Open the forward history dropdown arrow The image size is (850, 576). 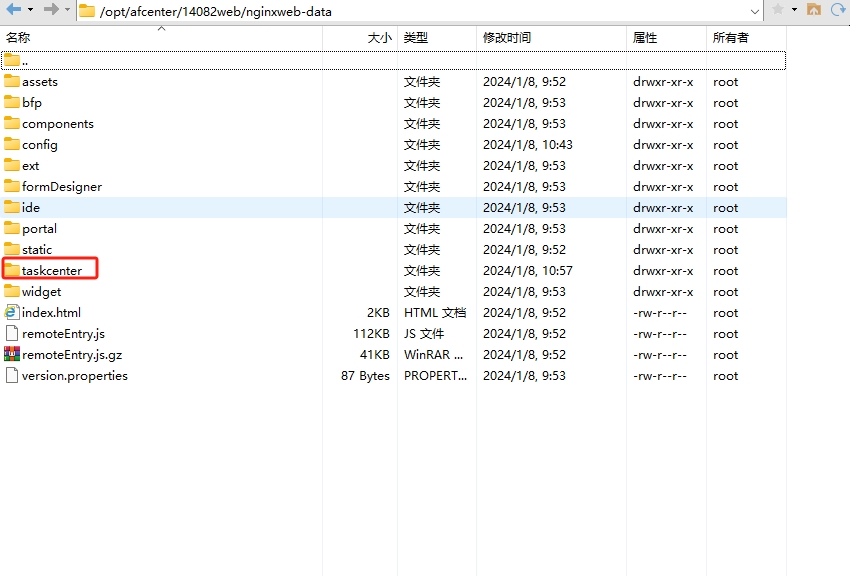click(67, 10)
